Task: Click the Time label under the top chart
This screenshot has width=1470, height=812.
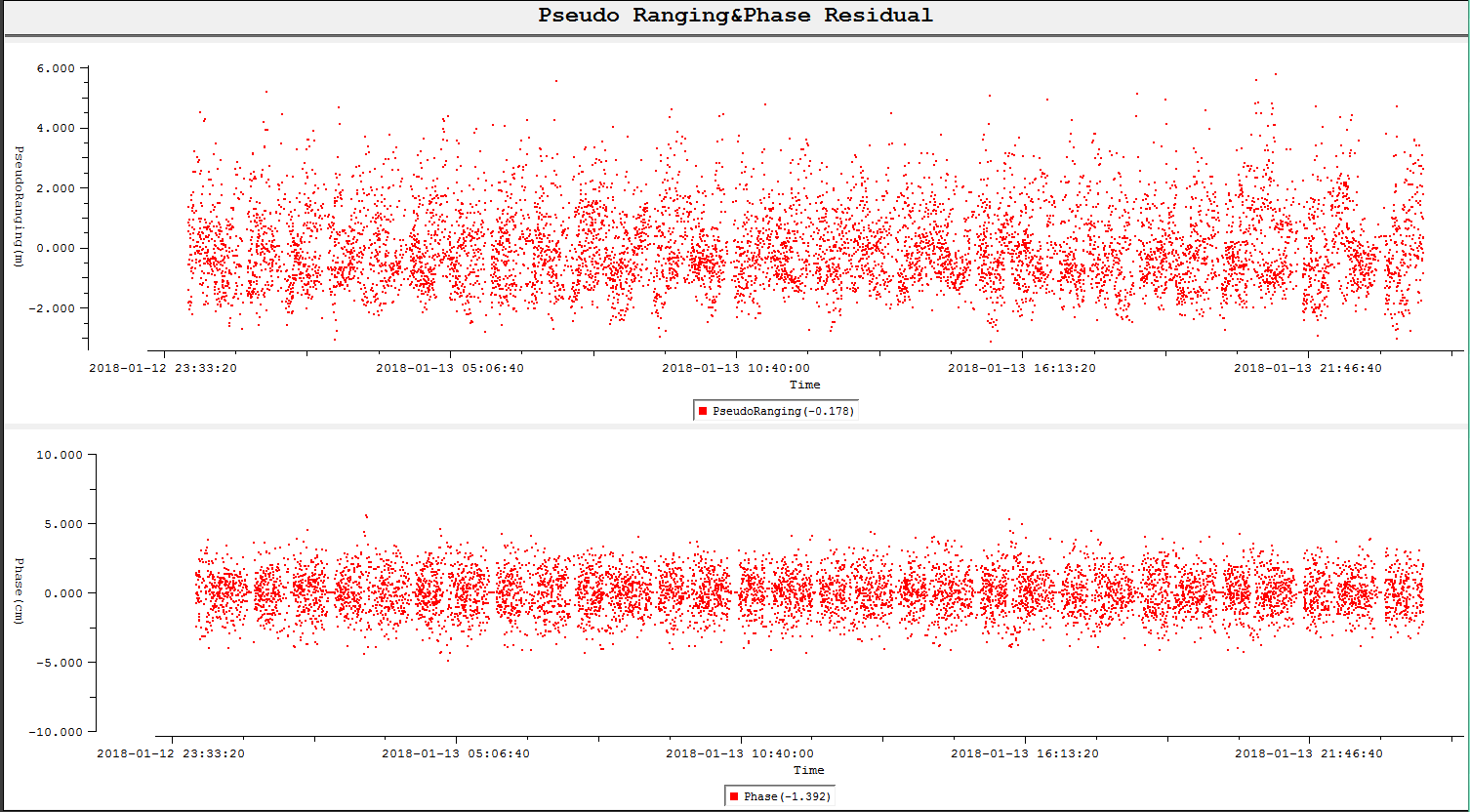Action: coord(805,385)
